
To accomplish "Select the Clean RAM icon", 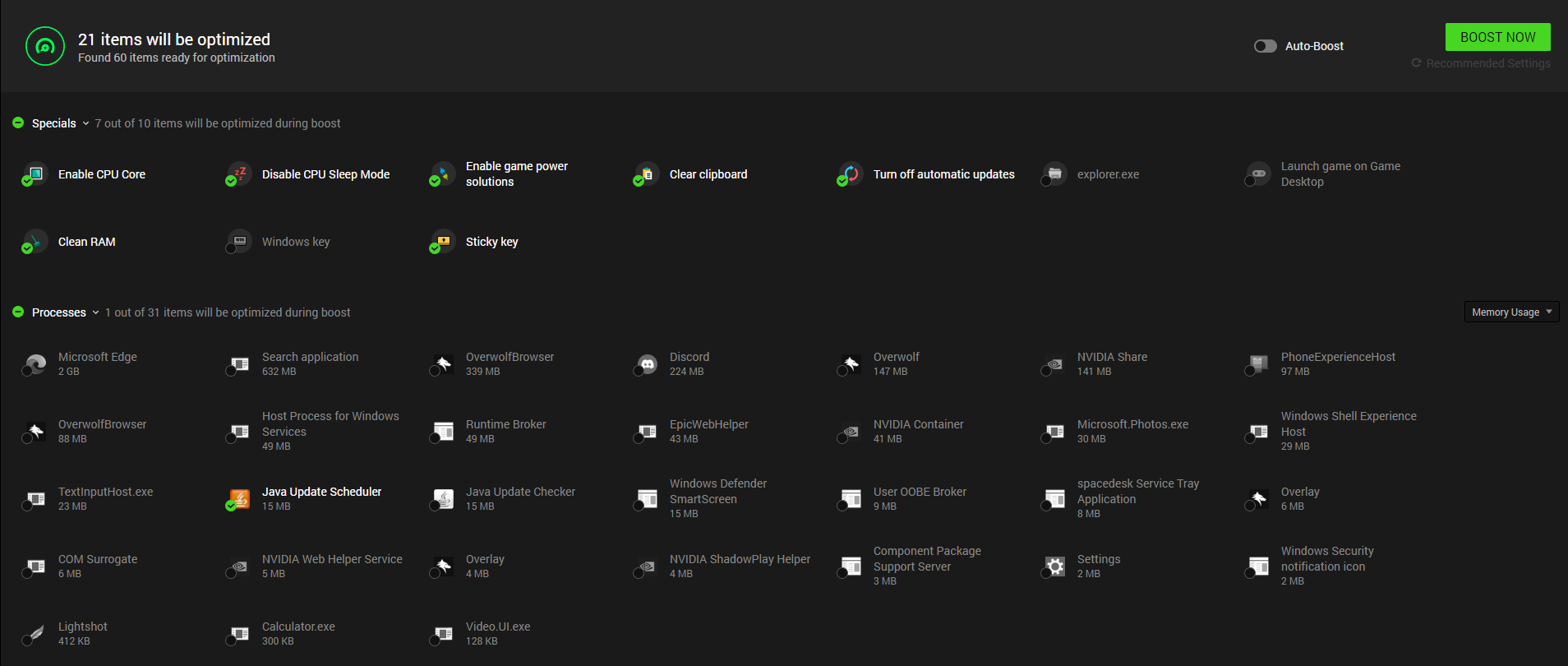I will point(35,242).
